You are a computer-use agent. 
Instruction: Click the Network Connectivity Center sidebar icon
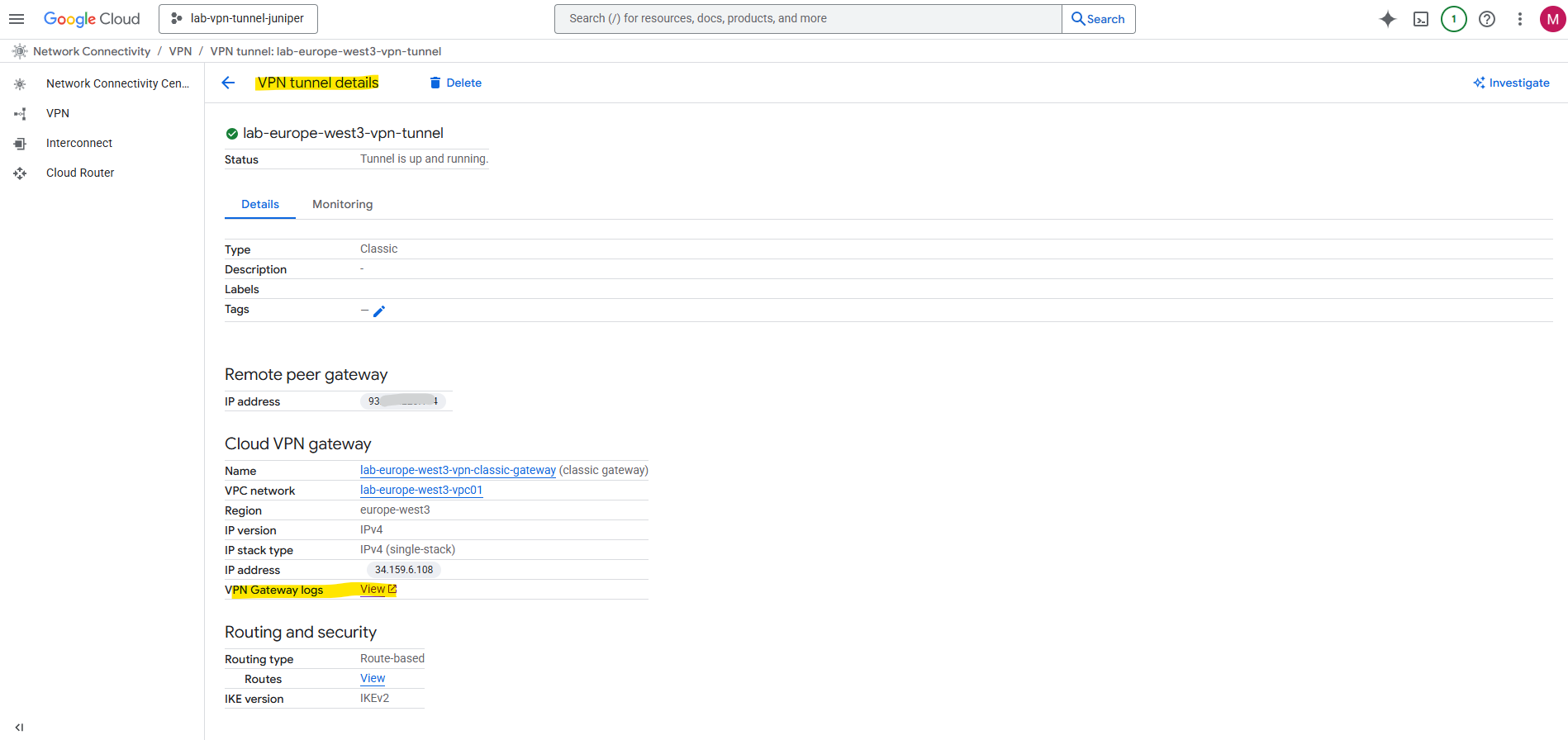tap(20, 83)
